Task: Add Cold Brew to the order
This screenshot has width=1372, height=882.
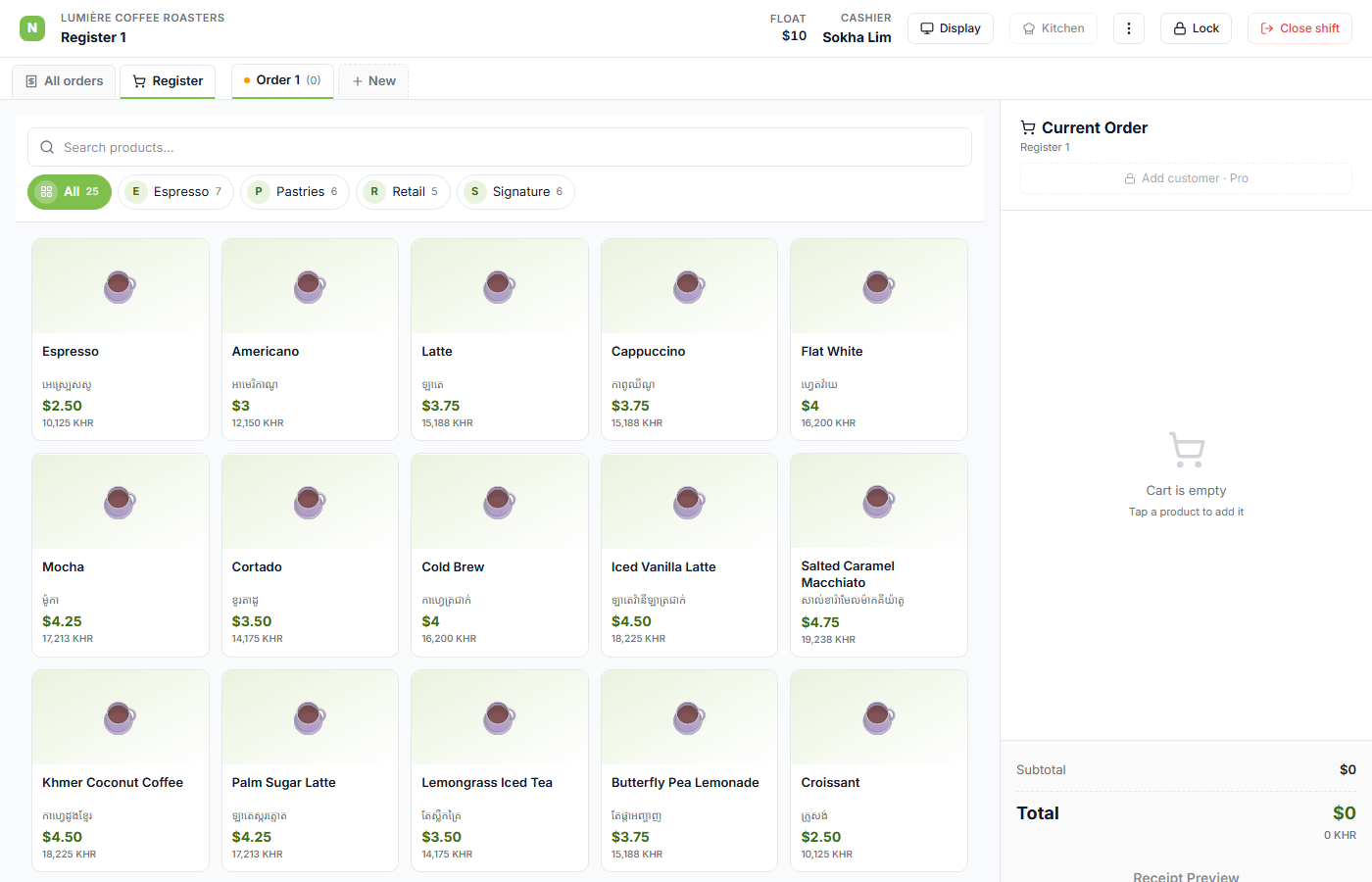Action: [500, 555]
